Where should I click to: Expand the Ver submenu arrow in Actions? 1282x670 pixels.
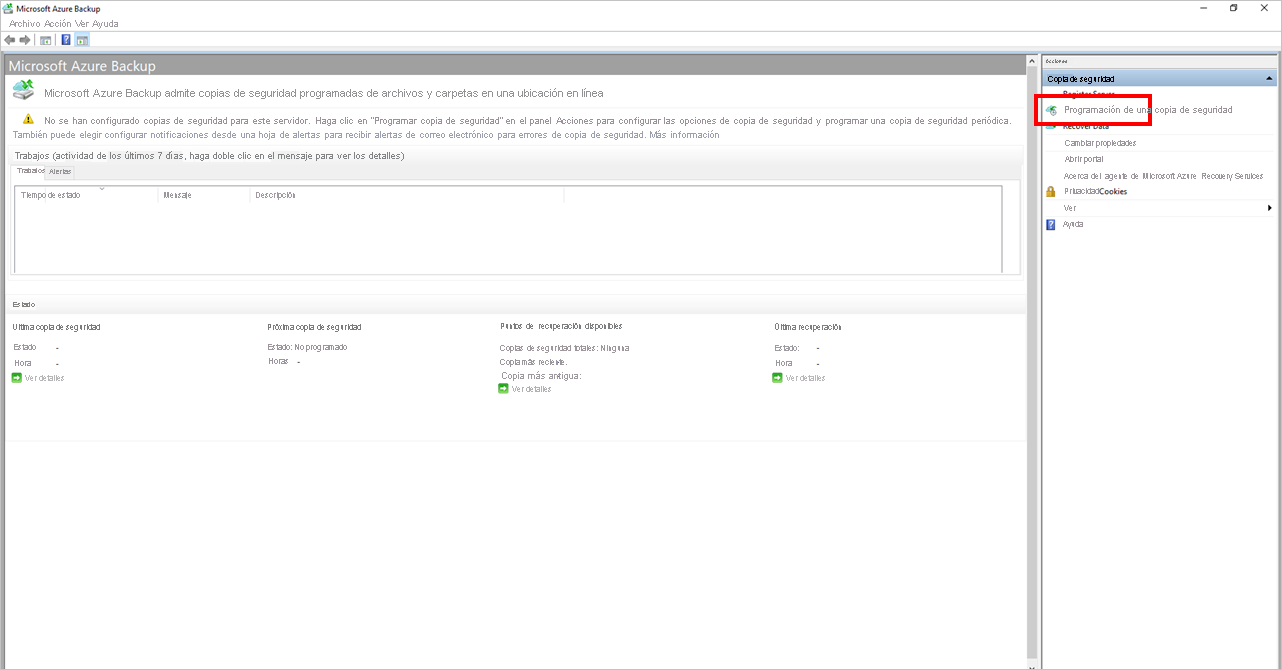pos(1270,208)
